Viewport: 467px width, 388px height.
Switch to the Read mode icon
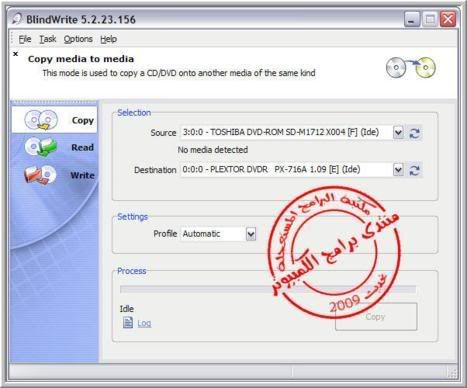(x=41, y=147)
